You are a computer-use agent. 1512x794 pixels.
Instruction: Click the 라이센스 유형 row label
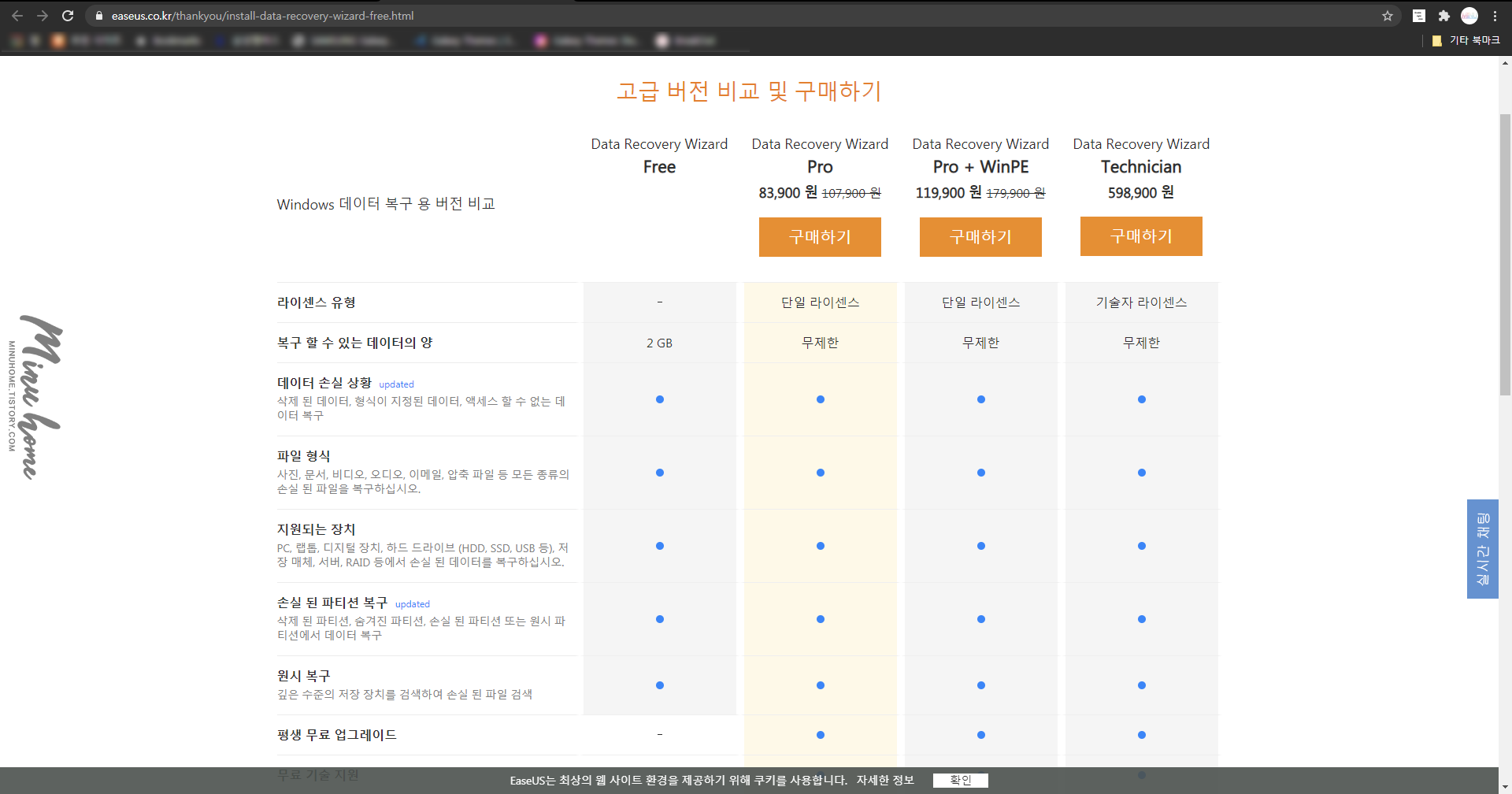tap(317, 302)
